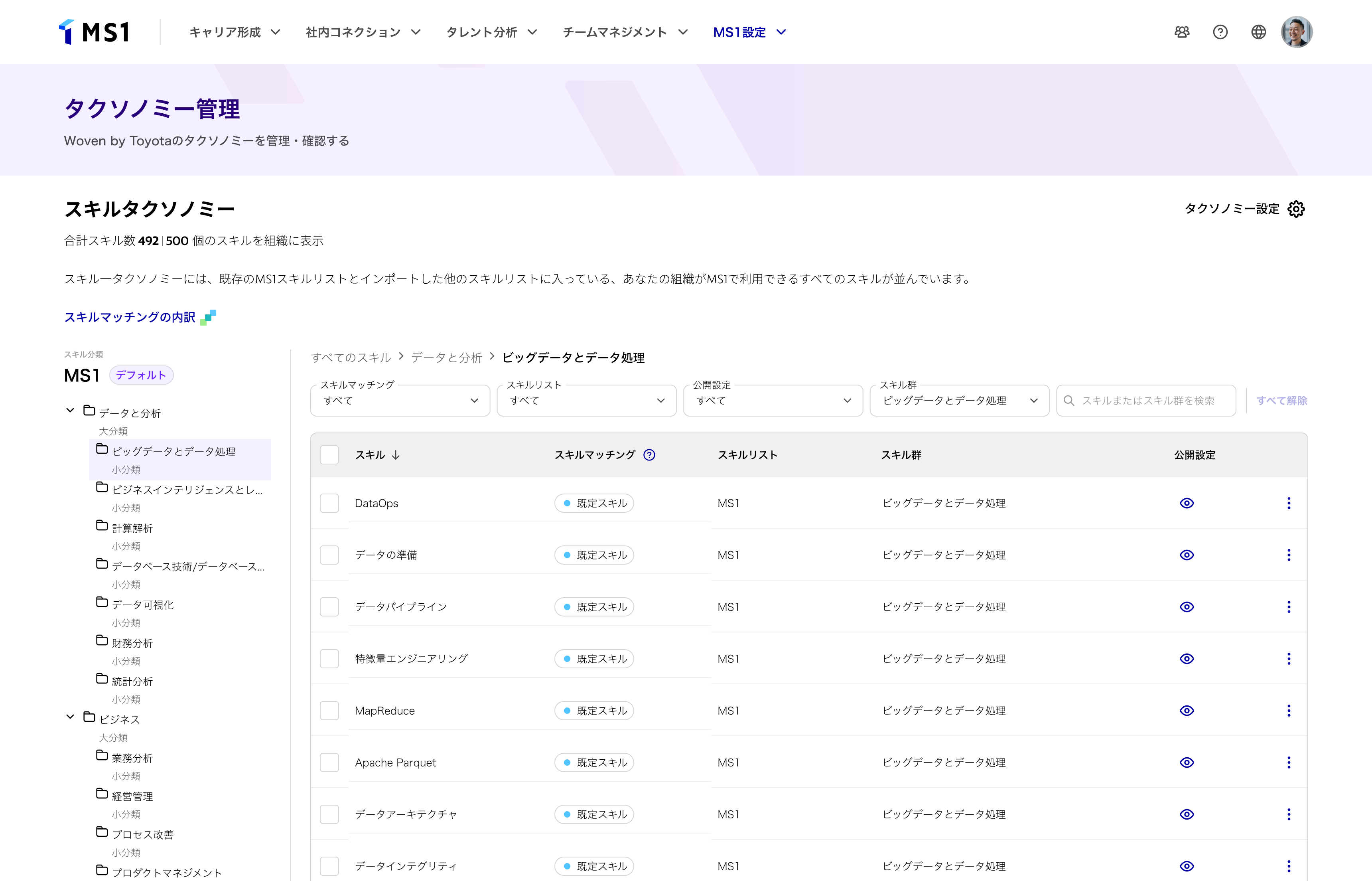Click the globe language icon
This screenshot has height=881, width=1372.
(1258, 32)
